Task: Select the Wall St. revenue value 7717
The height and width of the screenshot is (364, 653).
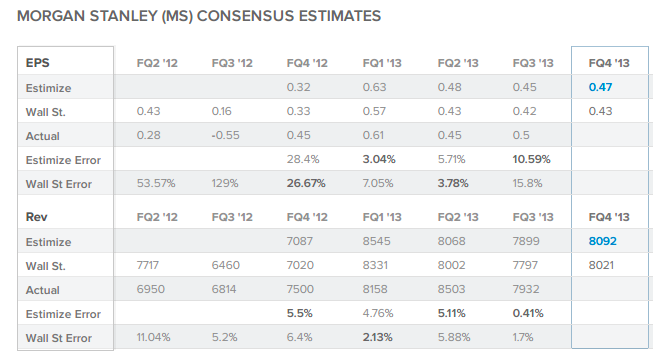Action: [147, 265]
